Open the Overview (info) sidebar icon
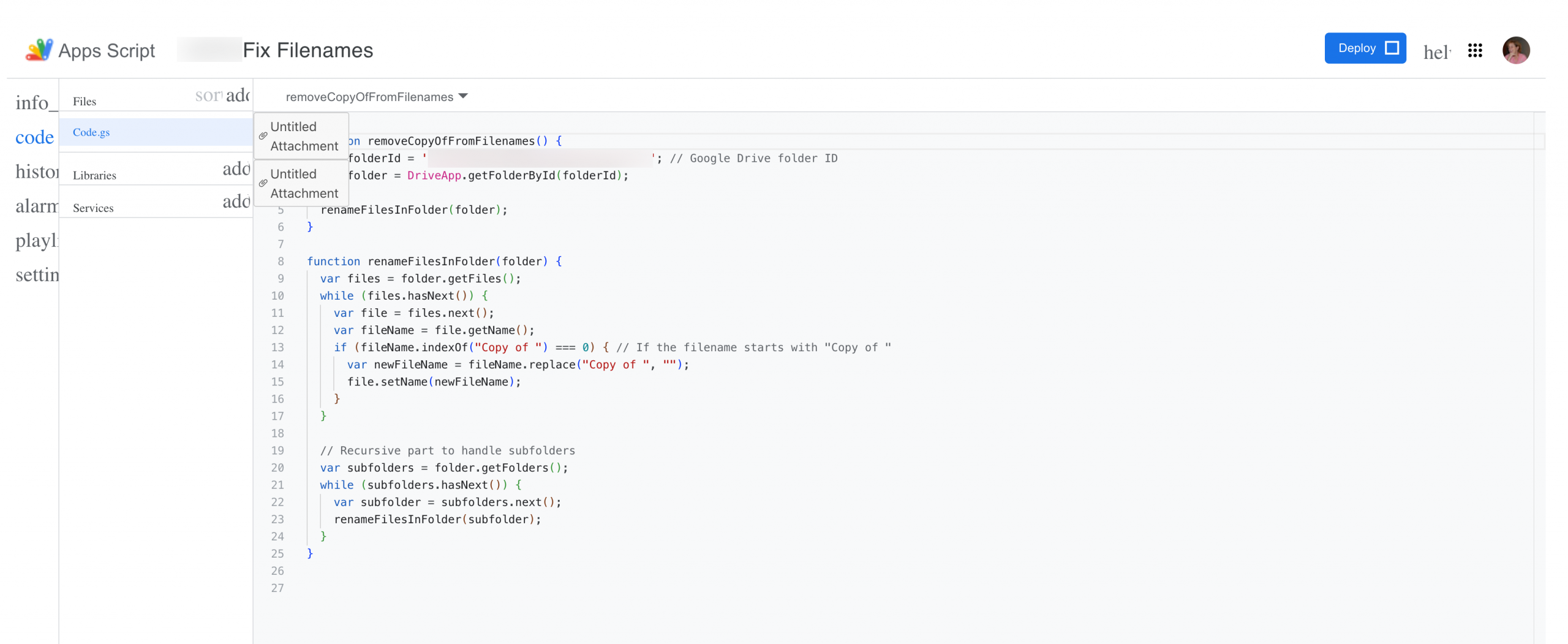 34,102
